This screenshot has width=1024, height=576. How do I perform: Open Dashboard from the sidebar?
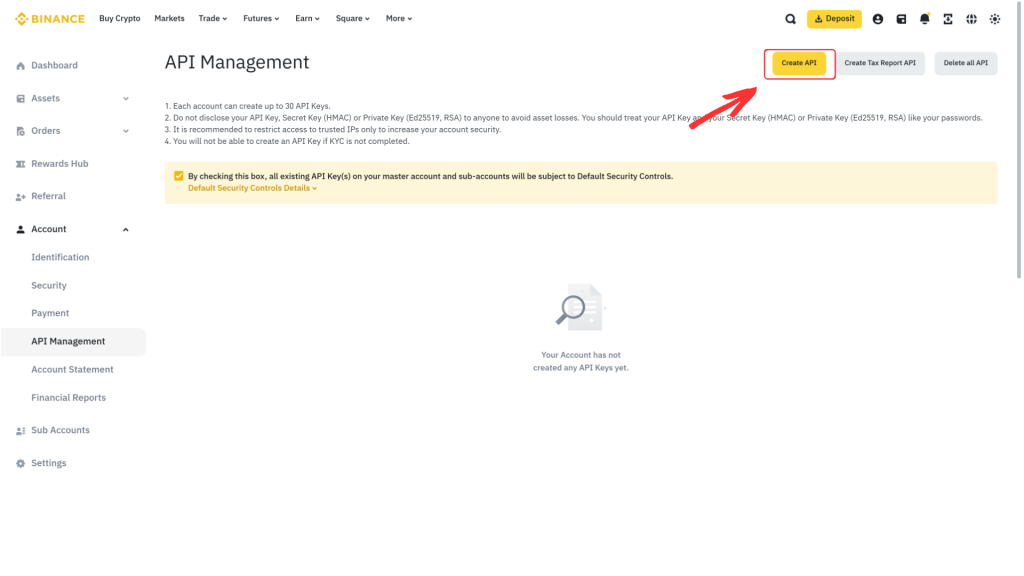point(54,65)
